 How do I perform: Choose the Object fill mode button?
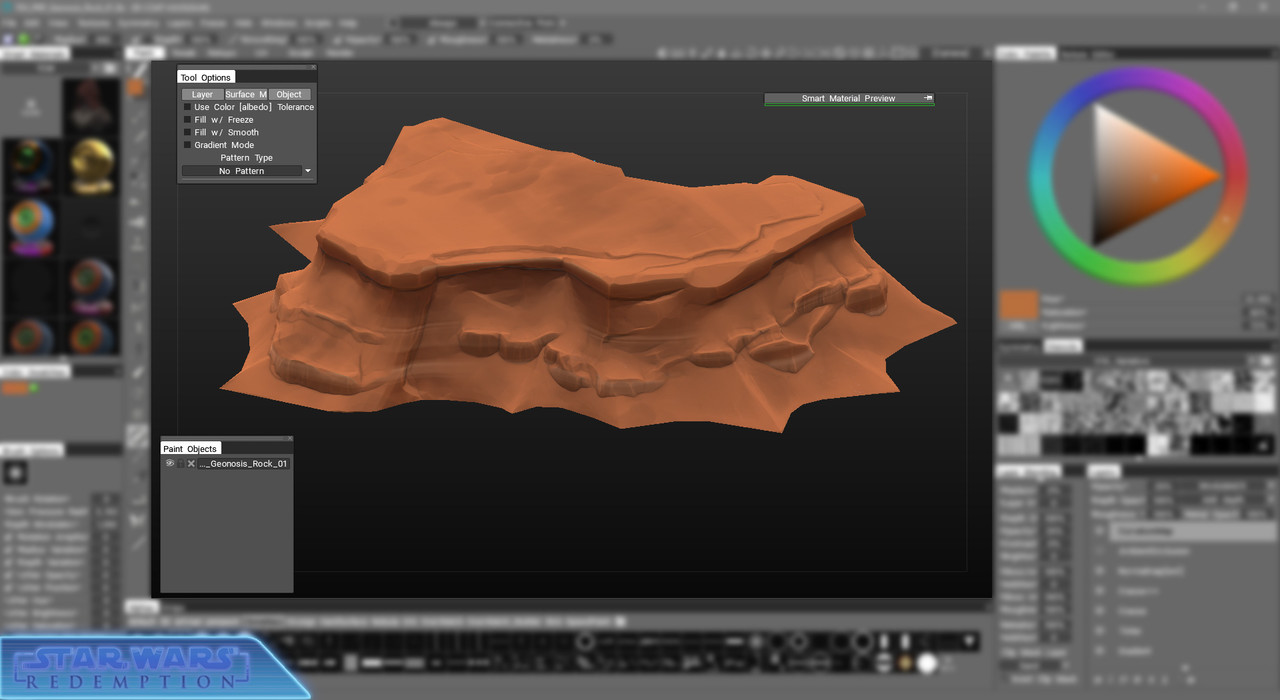point(289,94)
